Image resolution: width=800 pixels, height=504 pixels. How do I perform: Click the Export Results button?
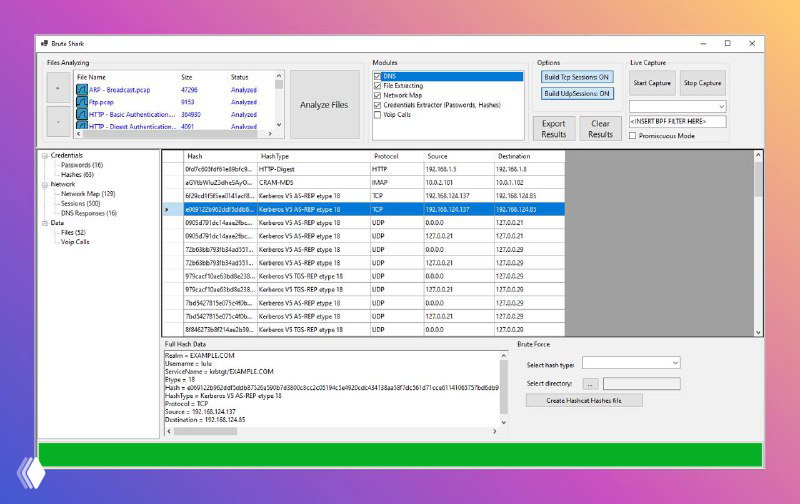click(553, 128)
